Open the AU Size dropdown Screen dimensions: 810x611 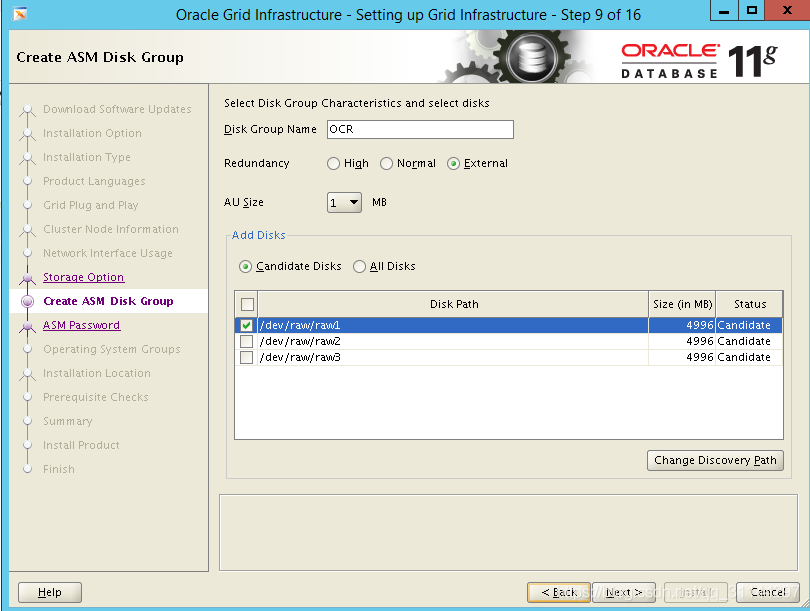pos(344,202)
